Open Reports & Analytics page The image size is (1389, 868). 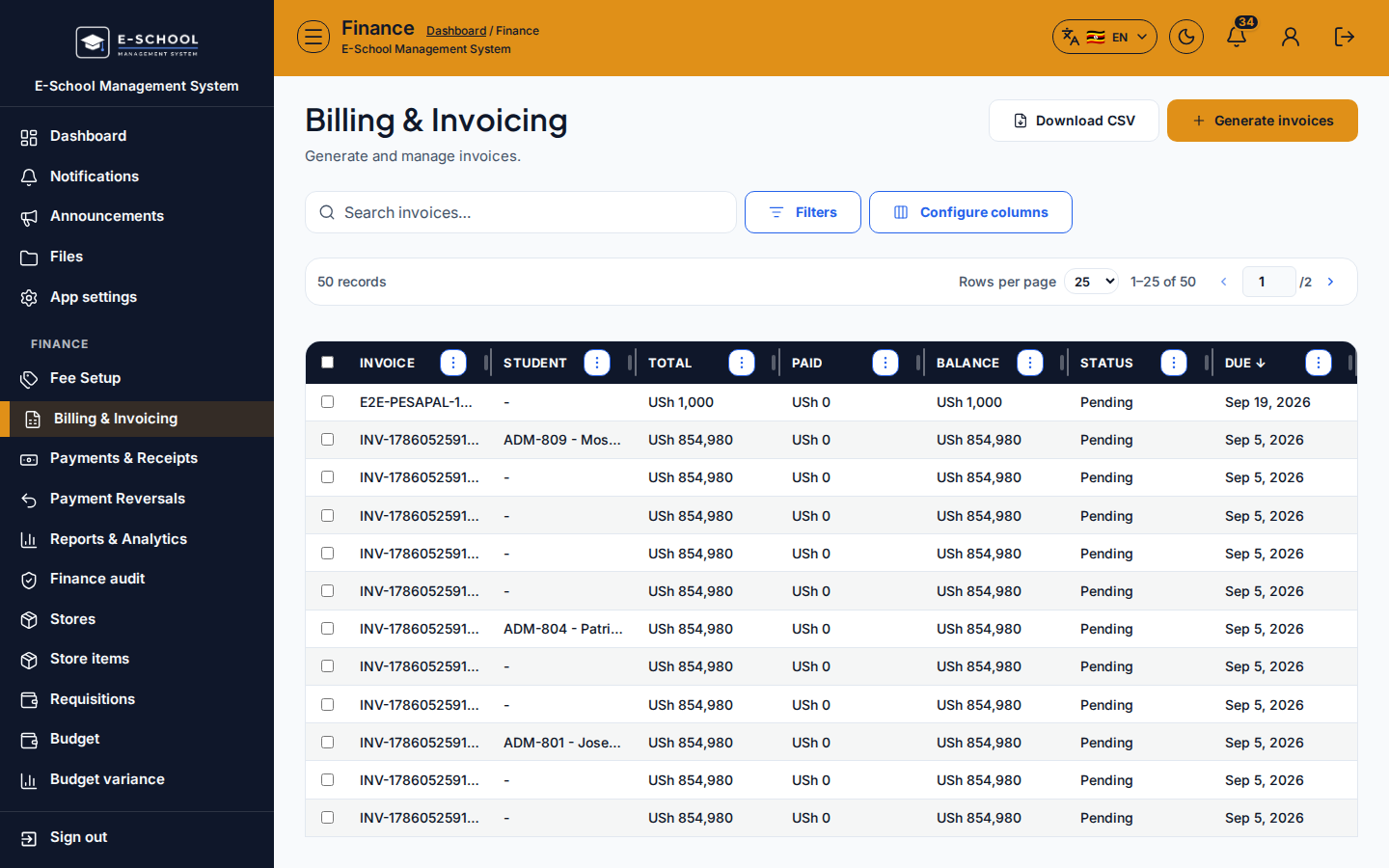tap(137, 539)
